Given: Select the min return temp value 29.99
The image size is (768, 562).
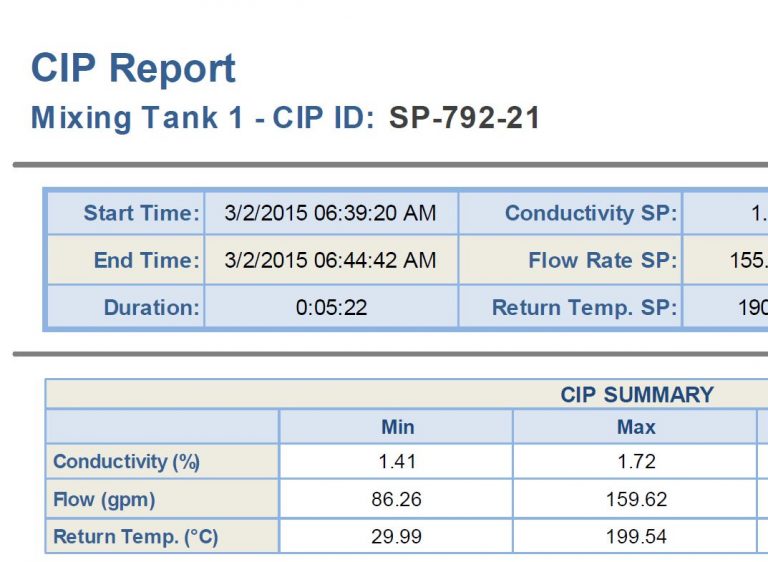Looking at the screenshot, I should point(397,537).
